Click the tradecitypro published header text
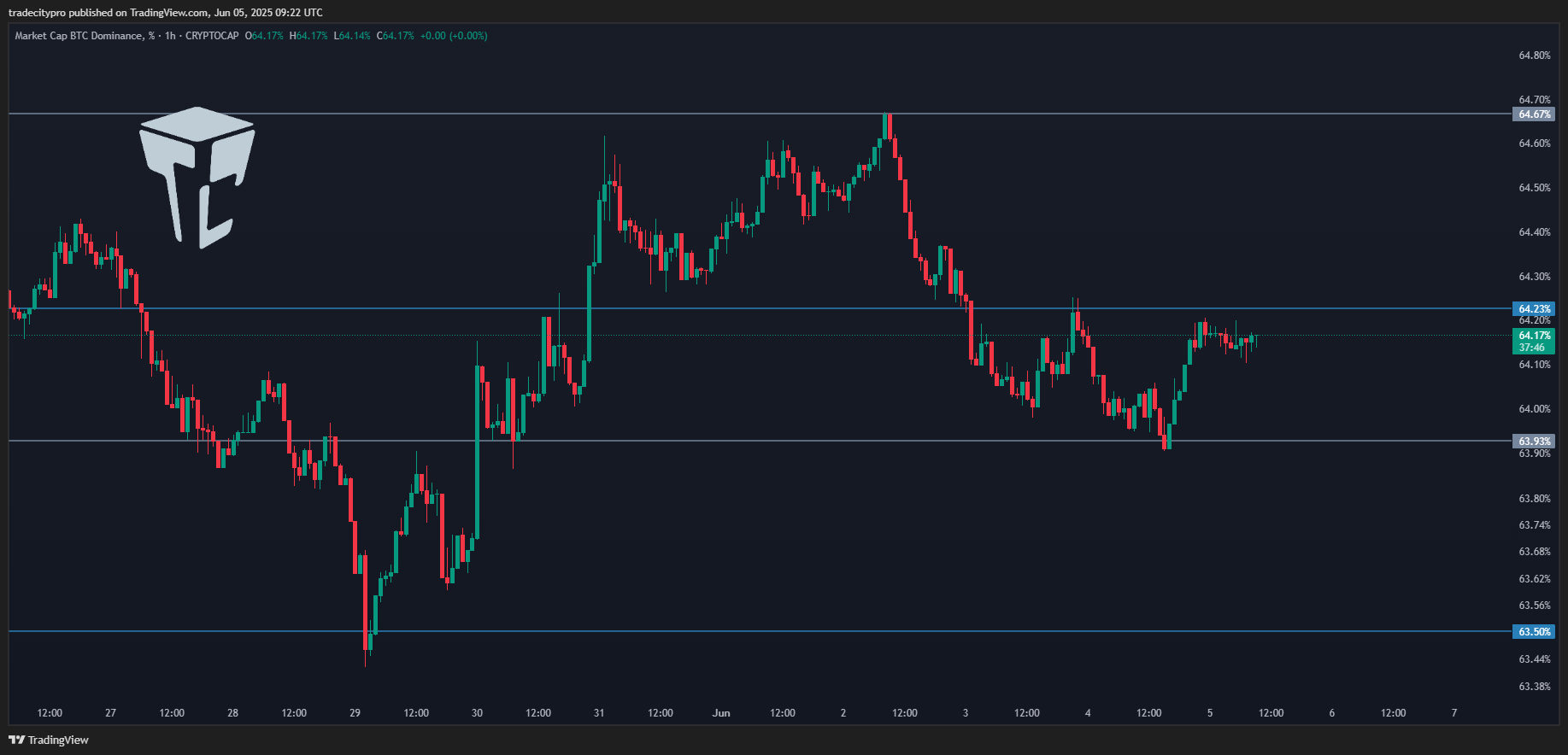Image resolution: width=1568 pixels, height=755 pixels. coord(165,13)
